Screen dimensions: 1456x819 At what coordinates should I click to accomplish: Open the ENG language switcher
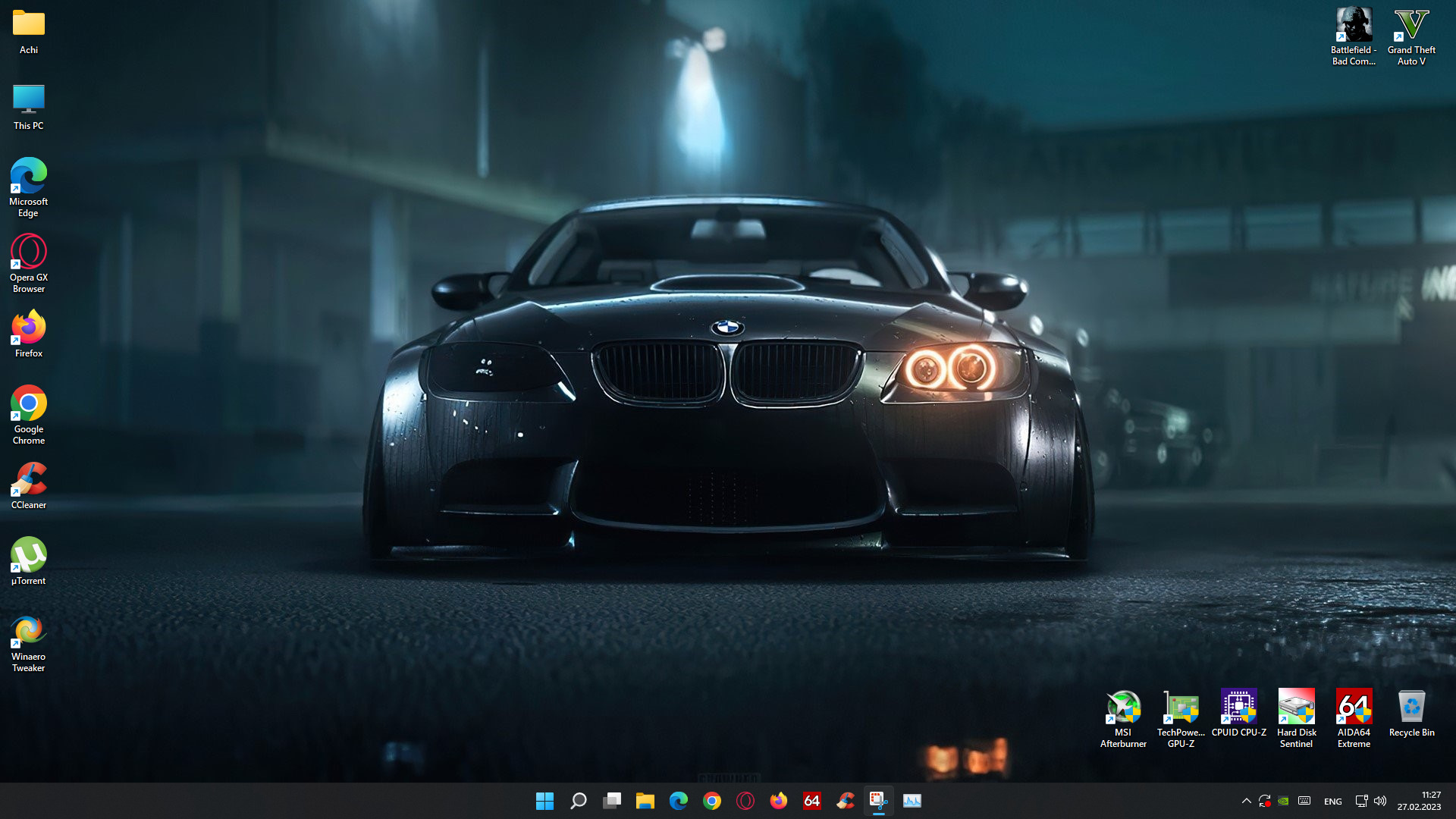pos(1332,802)
